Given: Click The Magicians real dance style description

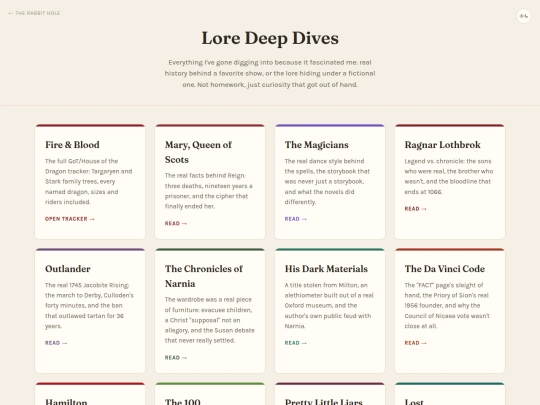Looking at the screenshot, I should pos(327,181).
